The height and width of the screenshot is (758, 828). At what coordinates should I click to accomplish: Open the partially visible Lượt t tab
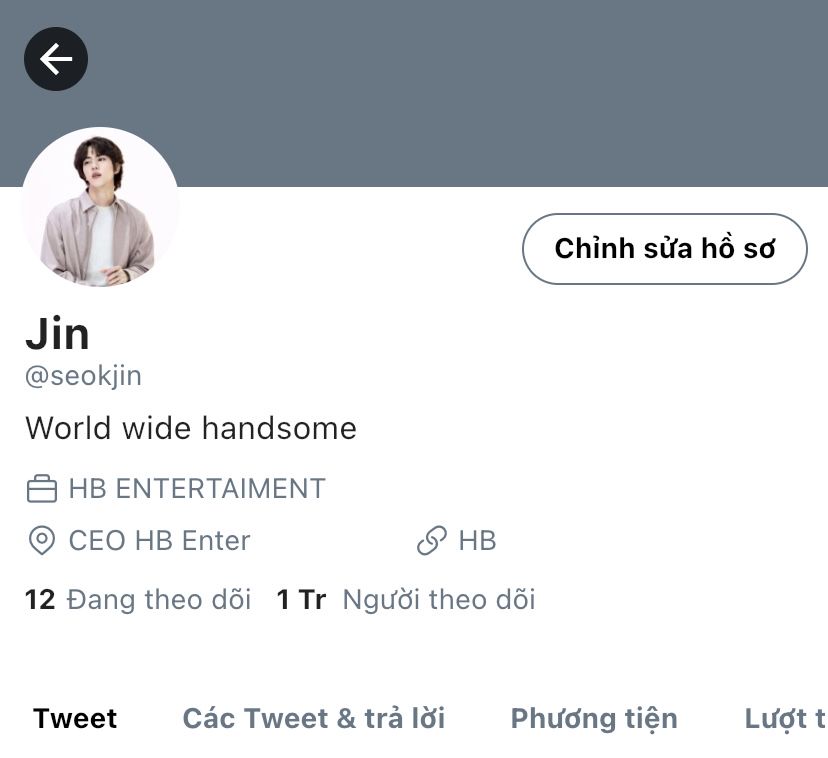click(785, 719)
